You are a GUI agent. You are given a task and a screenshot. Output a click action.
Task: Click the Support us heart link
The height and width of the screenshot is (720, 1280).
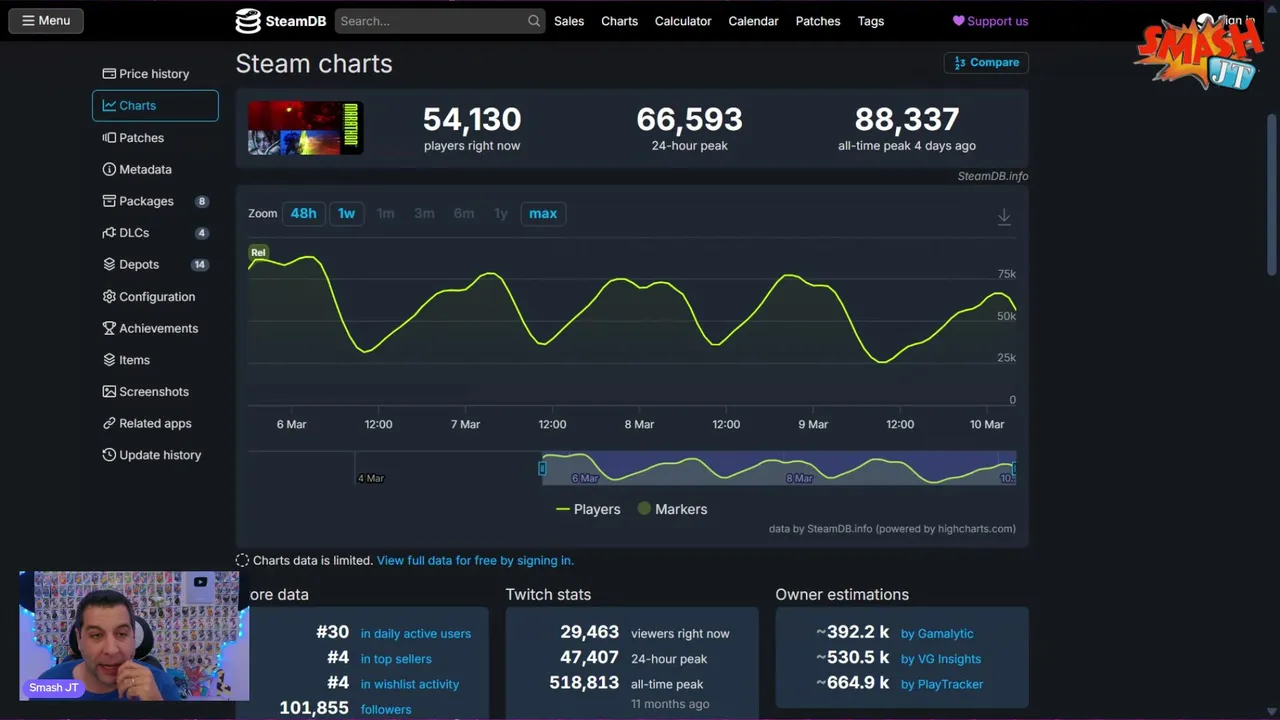[990, 21]
